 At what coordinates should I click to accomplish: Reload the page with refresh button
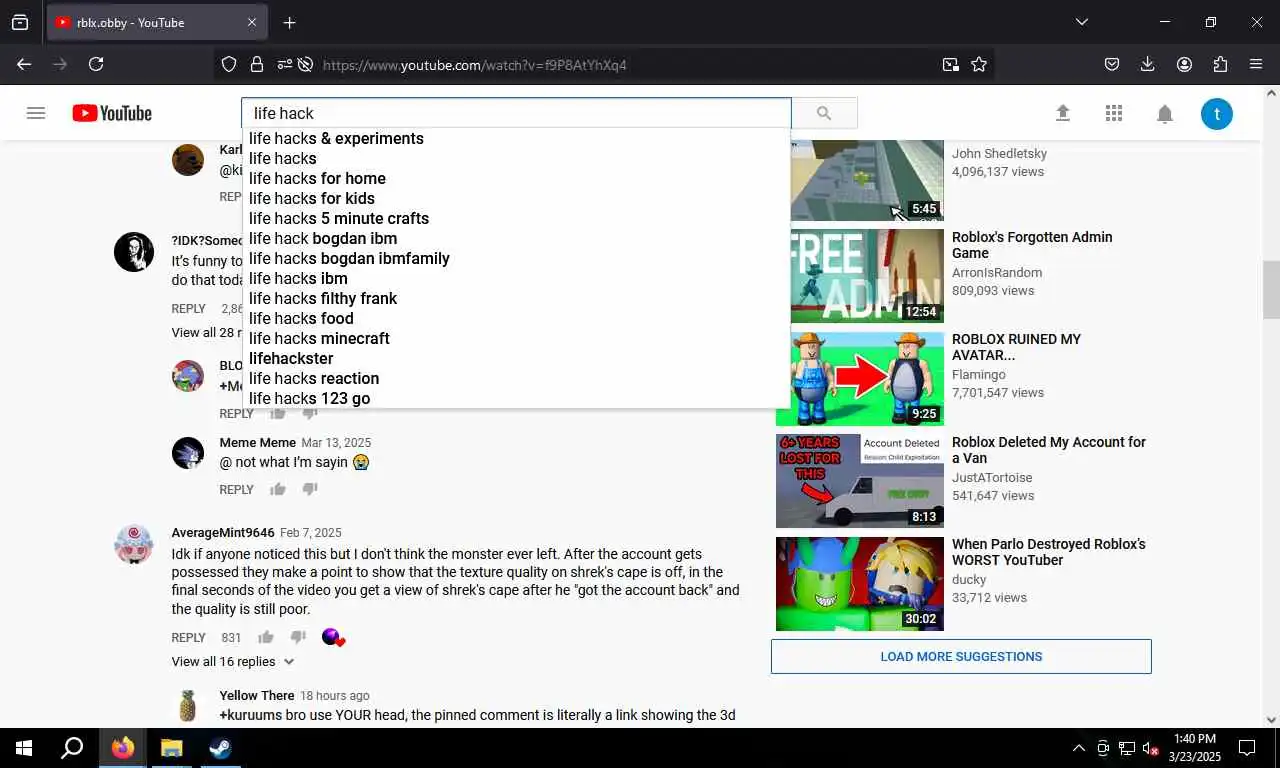coord(96,64)
